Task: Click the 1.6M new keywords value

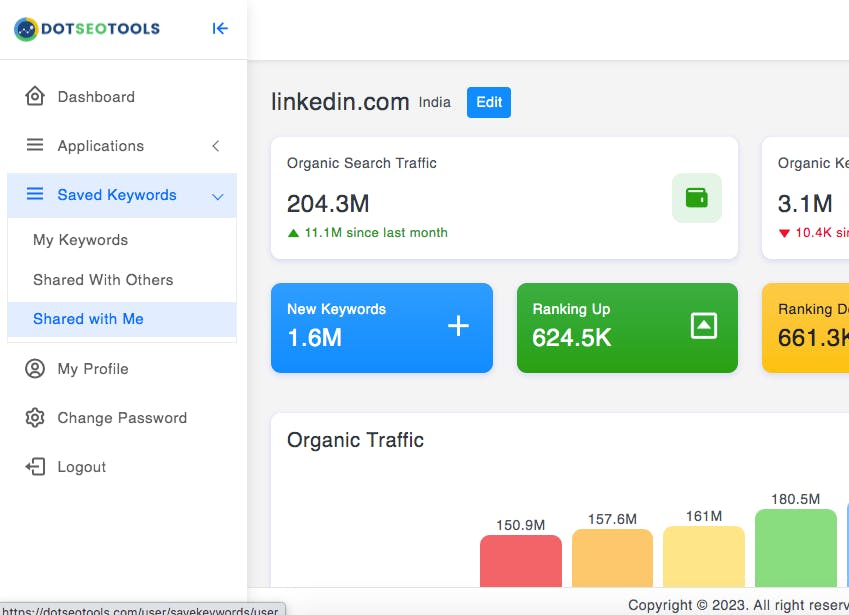Action: [x=315, y=338]
